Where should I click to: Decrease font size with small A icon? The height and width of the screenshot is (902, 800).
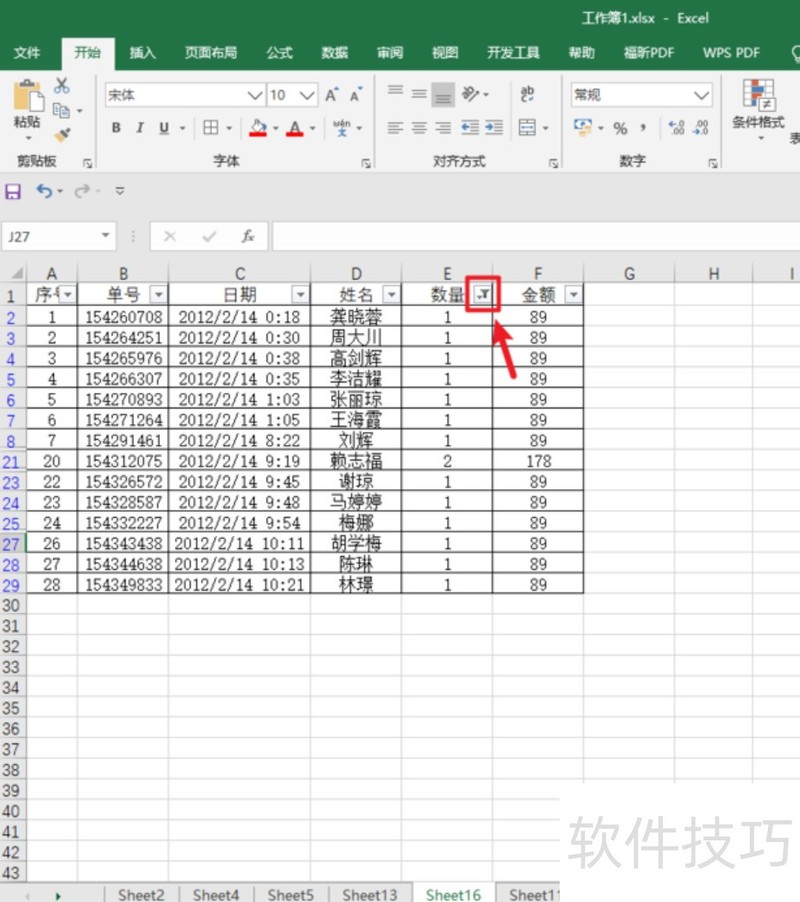coord(356,95)
